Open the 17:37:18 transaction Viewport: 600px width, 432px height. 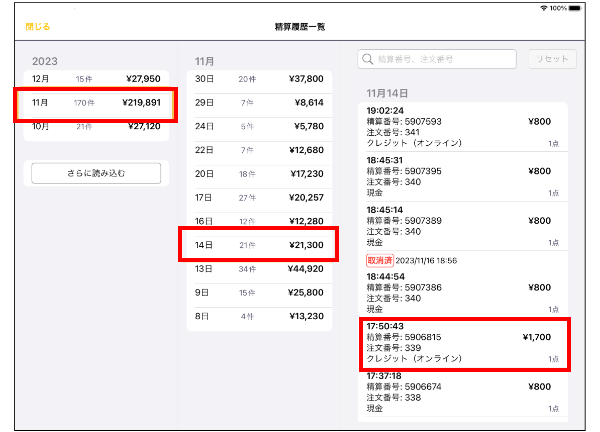463,392
